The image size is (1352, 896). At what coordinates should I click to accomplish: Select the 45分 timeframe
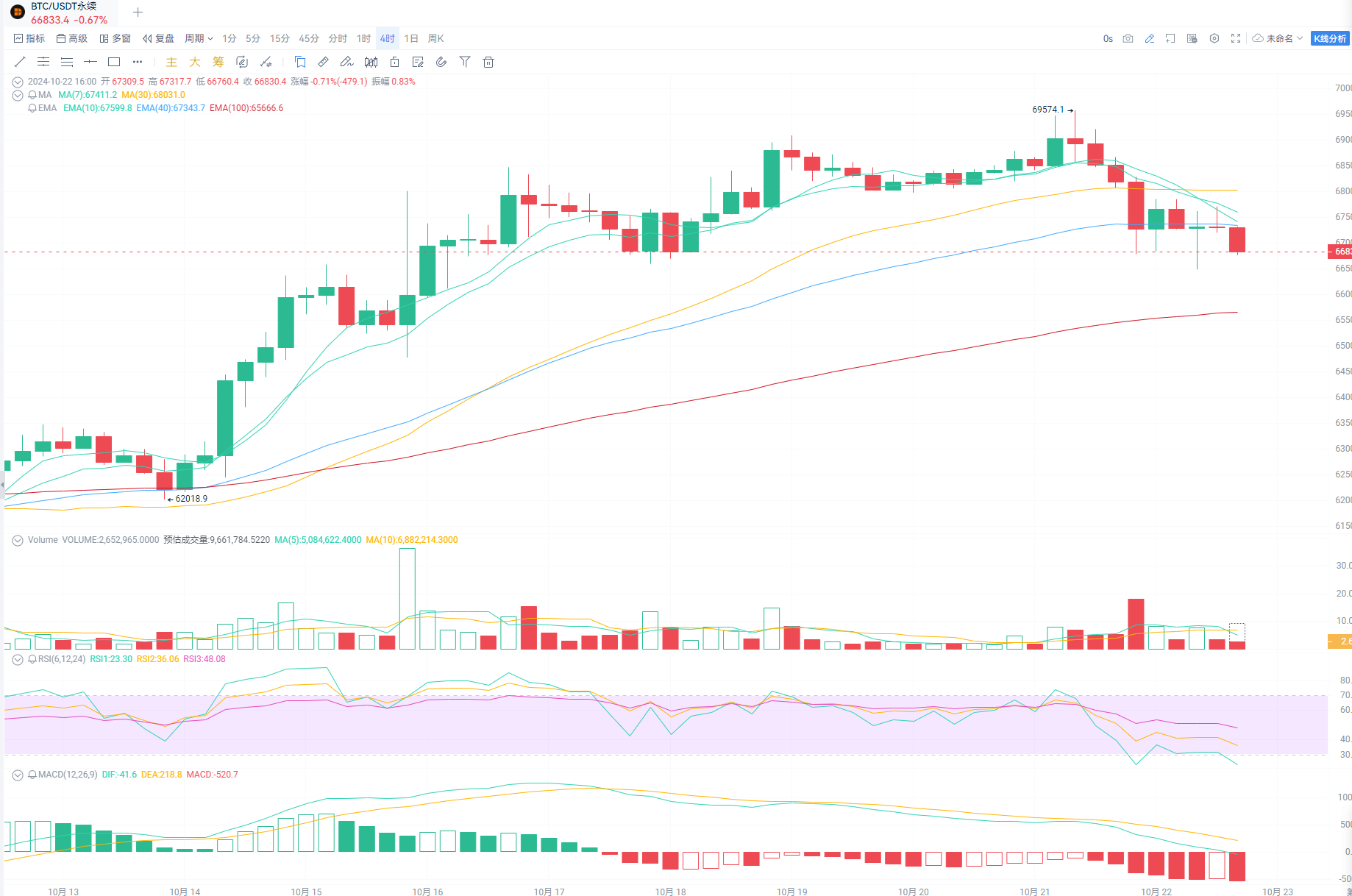point(309,38)
